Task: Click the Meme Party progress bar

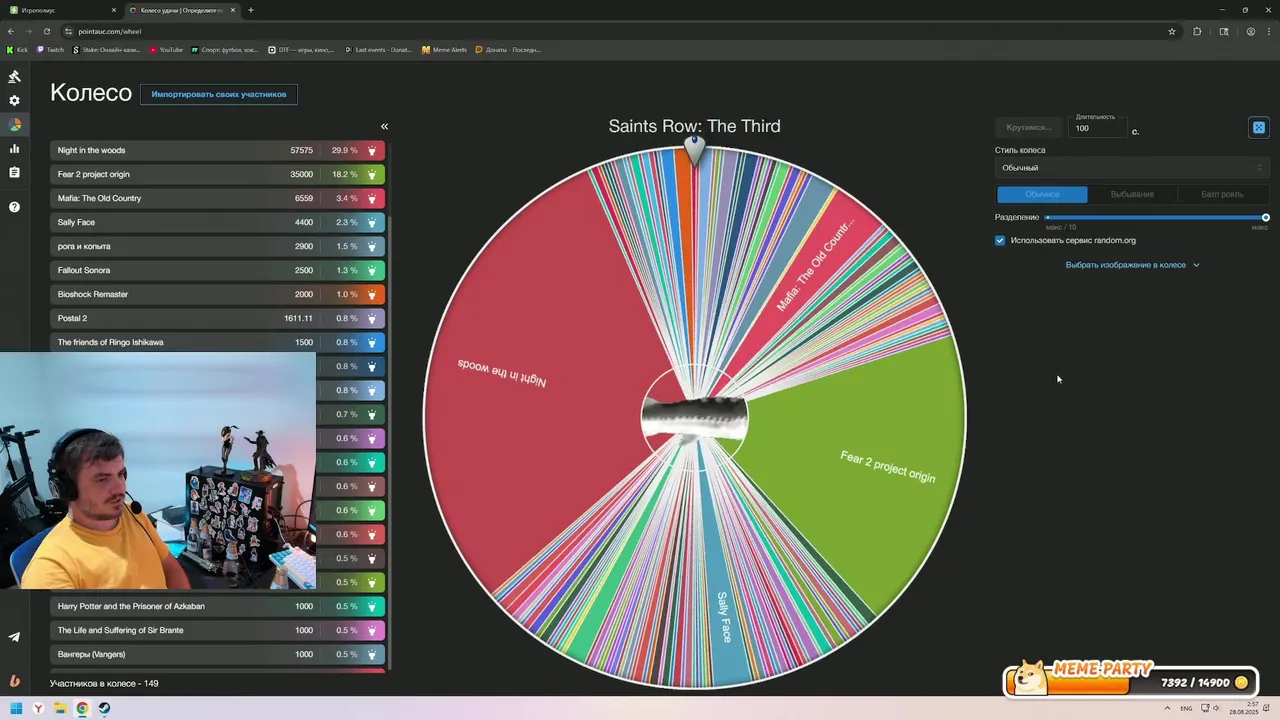Action: pyautogui.click(x=1130, y=682)
